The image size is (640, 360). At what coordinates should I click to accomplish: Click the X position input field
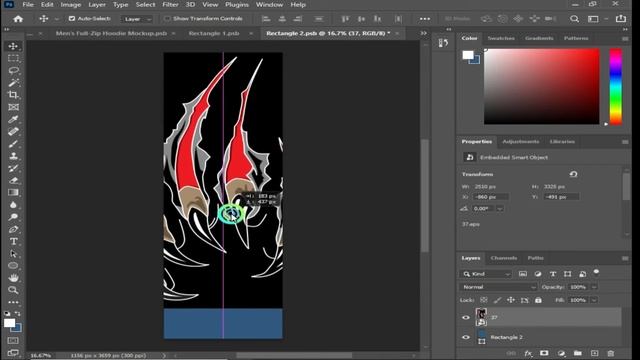click(x=490, y=197)
